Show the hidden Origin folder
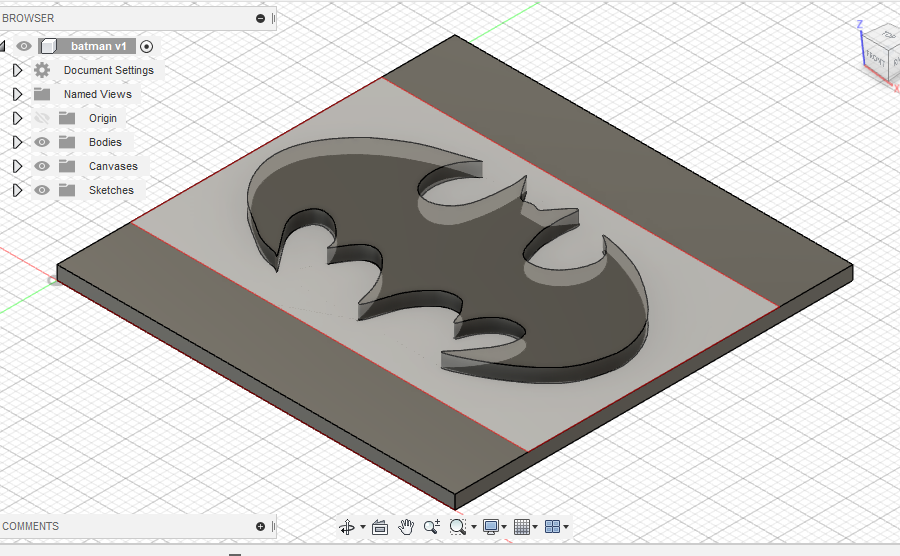 [42, 118]
